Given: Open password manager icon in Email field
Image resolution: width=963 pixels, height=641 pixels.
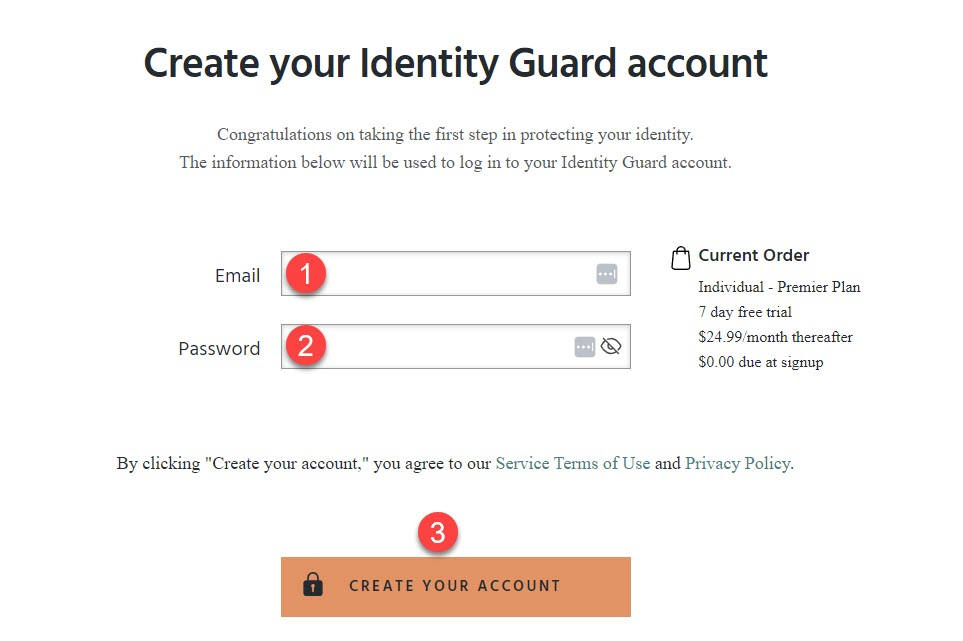Looking at the screenshot, I should point(607,274).
